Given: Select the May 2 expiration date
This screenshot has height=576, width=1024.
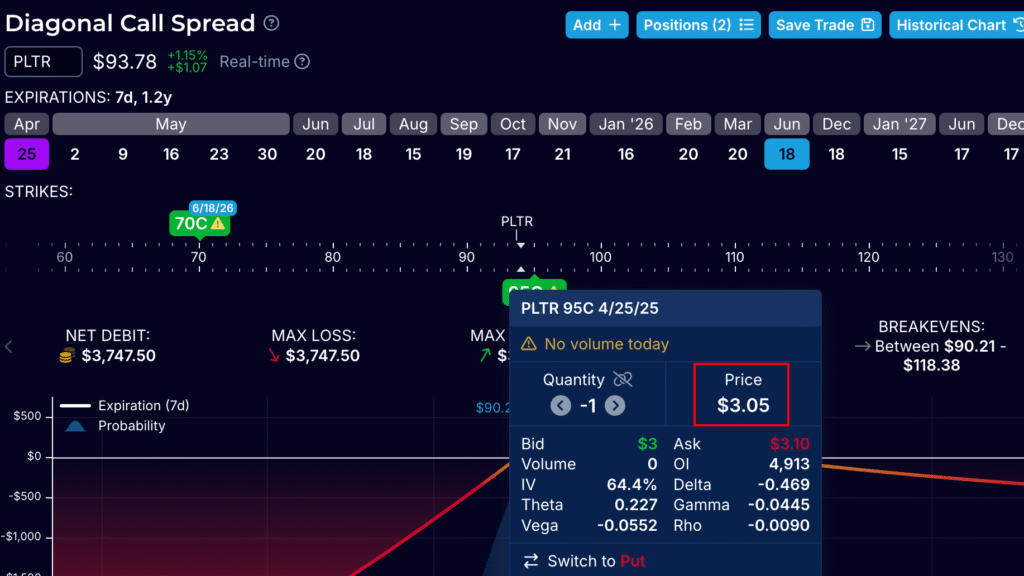Looking at the screenshot, I should (74, 154).
